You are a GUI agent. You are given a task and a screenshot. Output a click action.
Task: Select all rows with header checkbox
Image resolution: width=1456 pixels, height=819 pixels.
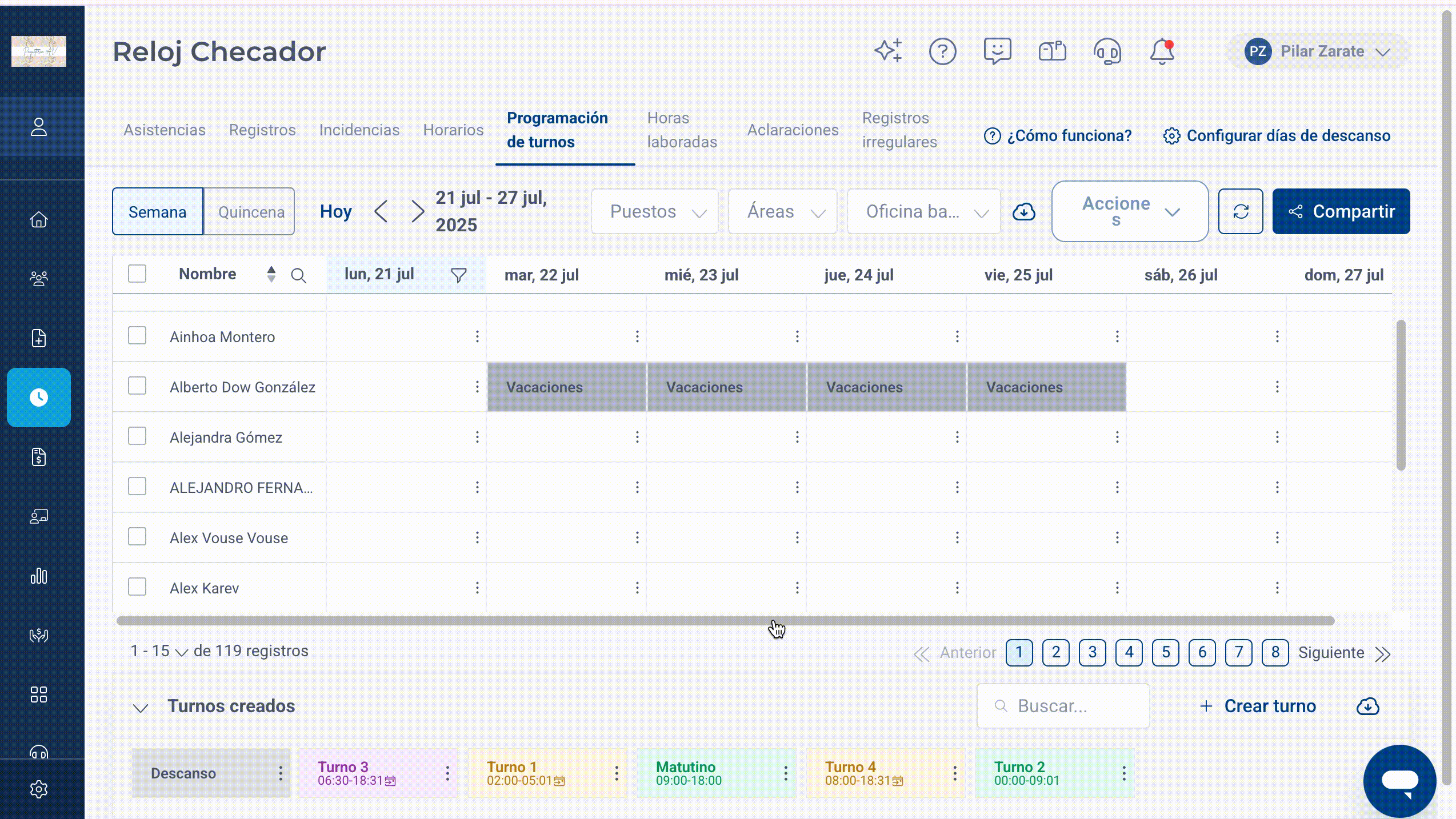pos(137,274)
